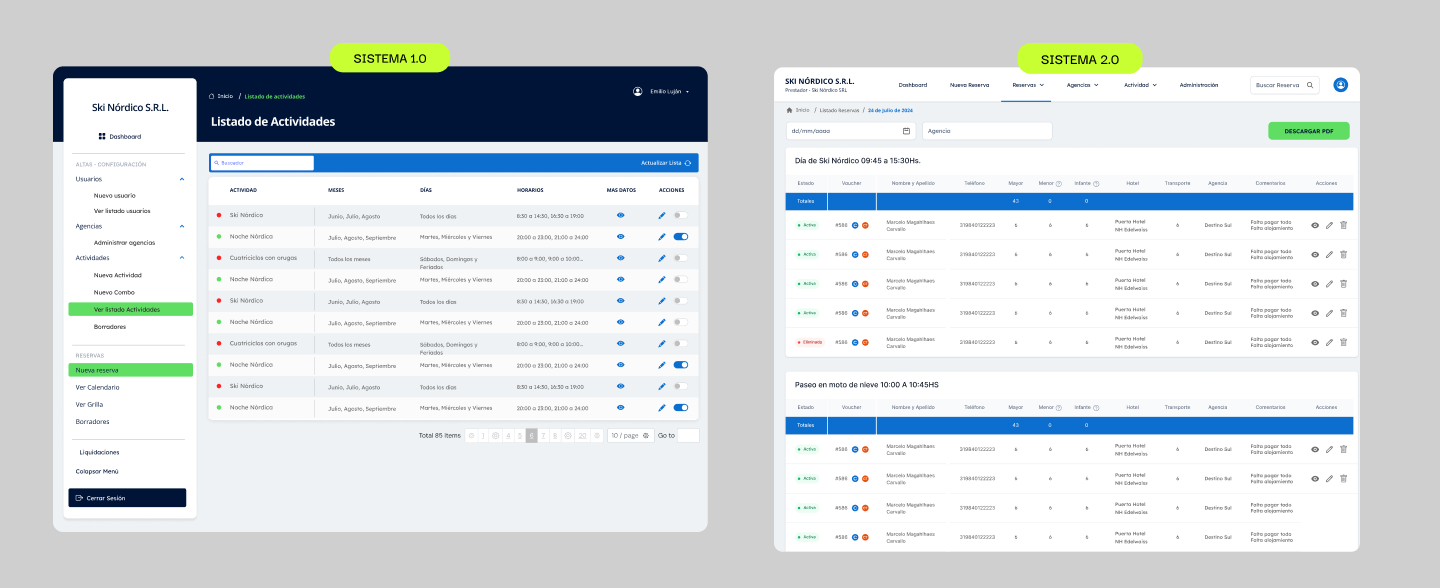Select Ver listado Actividades in the sidebar
The width and height of the screenshot is (1440, 588).
coord(130,310)
